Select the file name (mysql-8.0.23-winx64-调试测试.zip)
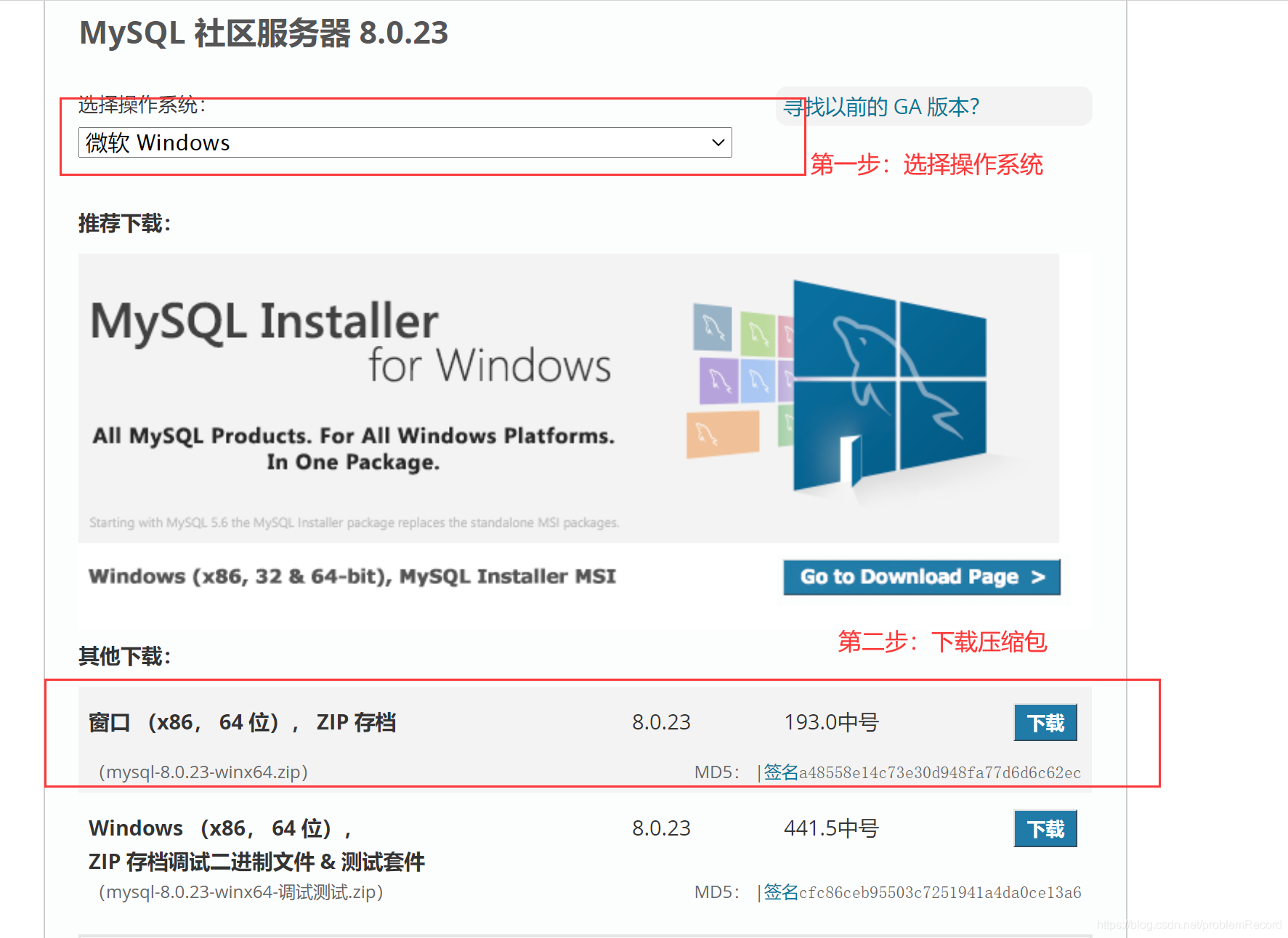 pyautogui.click(x=241, y=892)
